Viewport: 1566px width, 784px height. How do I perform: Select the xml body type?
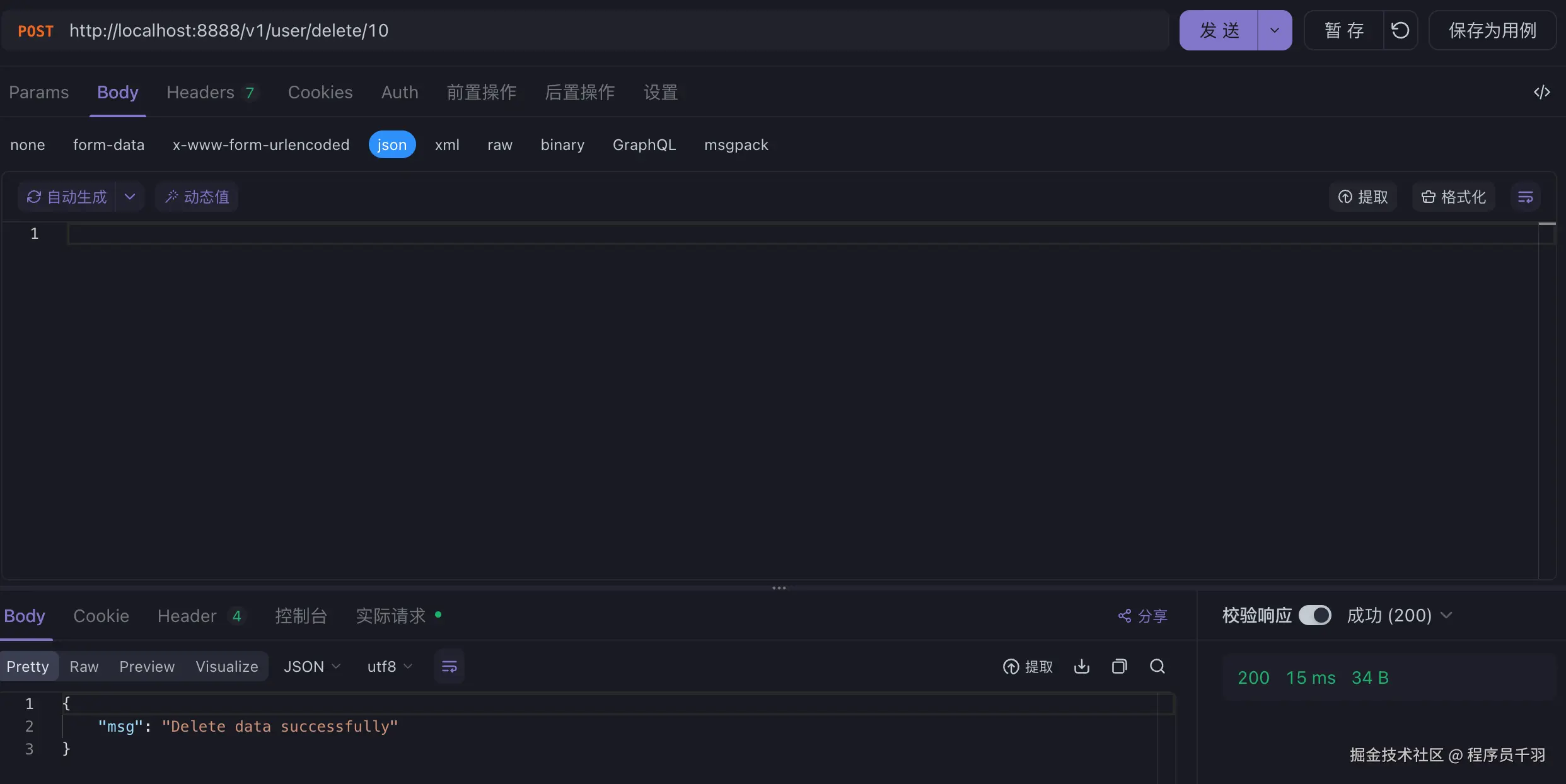[447, 145]
